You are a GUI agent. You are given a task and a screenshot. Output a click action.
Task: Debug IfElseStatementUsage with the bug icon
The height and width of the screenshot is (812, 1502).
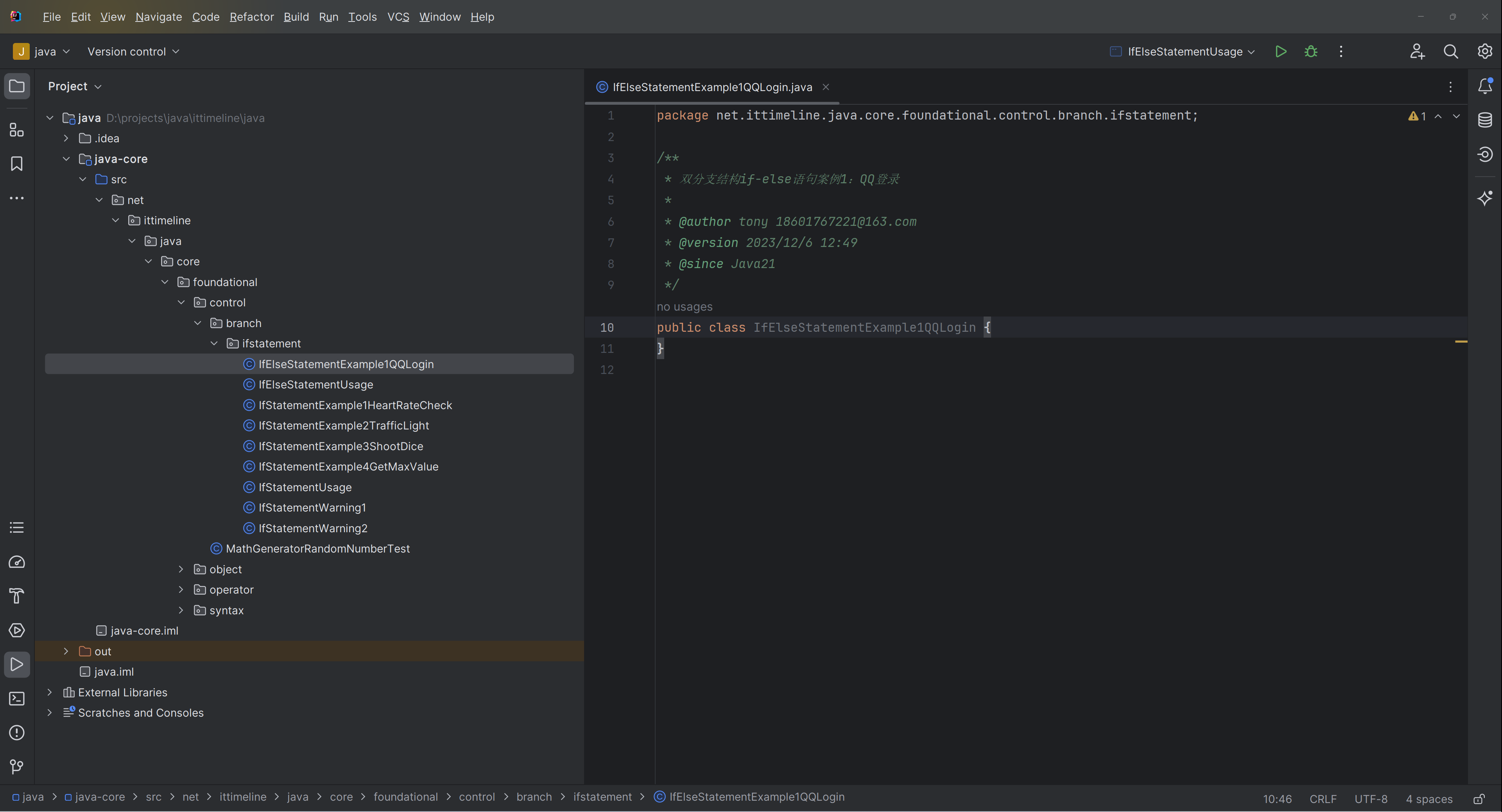click(1311, 51)
